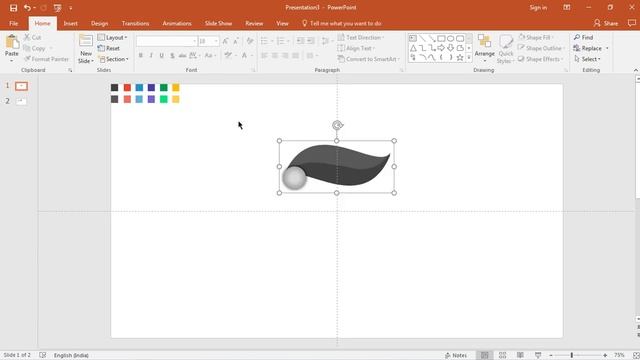Viewport: 640px width, 360px height.
Task: Open the Change Case dropdown
Action: [210, 56]
